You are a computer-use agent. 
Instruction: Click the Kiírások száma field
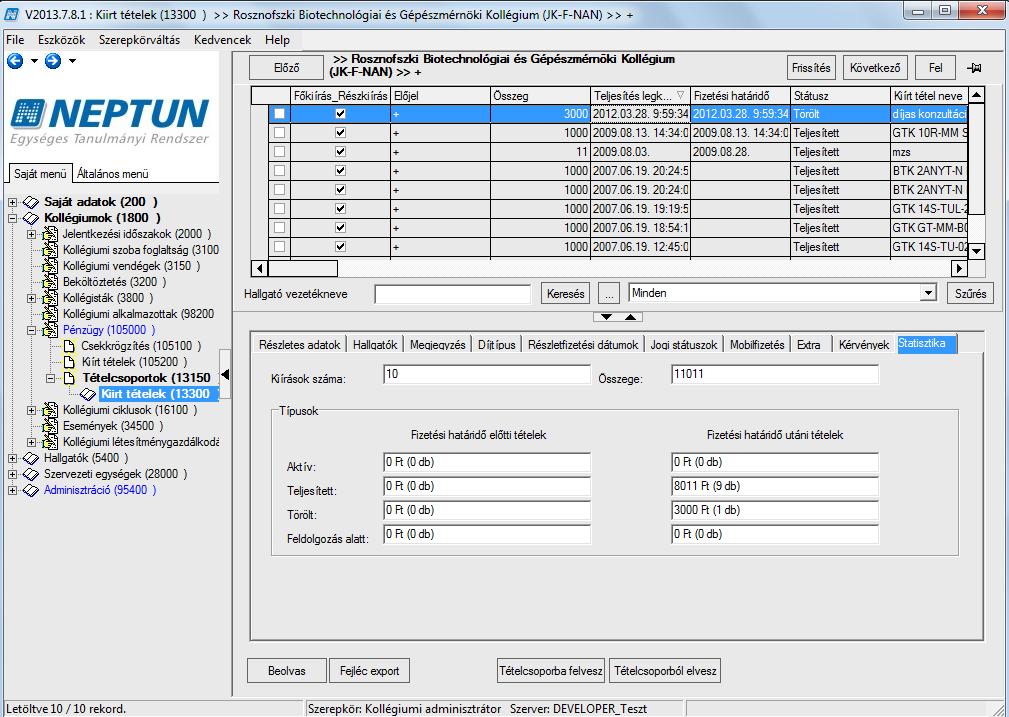pos(486,374)
